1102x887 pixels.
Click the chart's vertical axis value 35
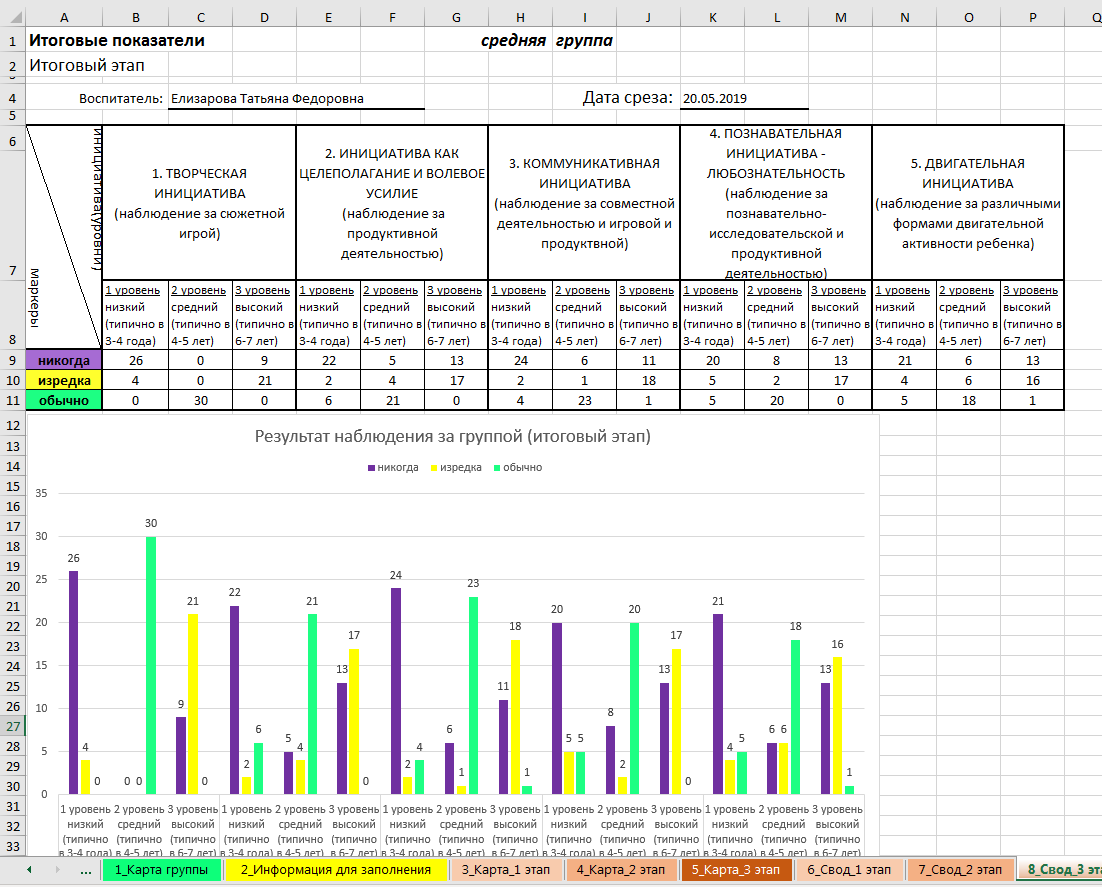point(41,493)
